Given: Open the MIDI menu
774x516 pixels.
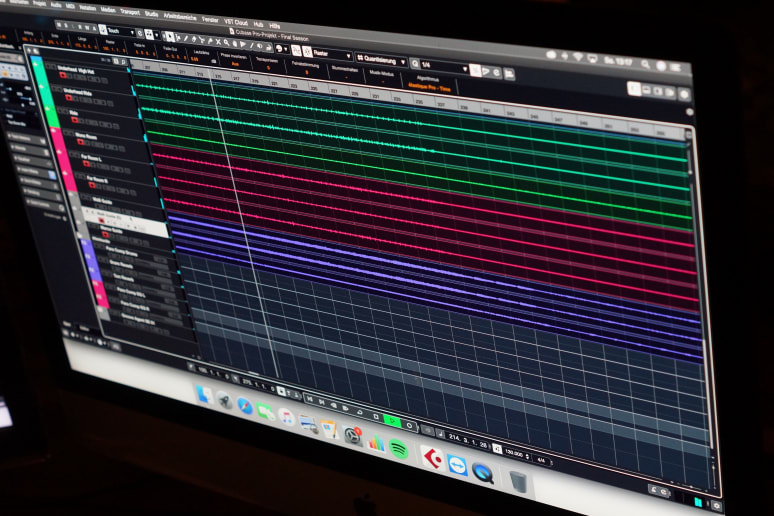Looking at the screenshot, I should point(70,6).
